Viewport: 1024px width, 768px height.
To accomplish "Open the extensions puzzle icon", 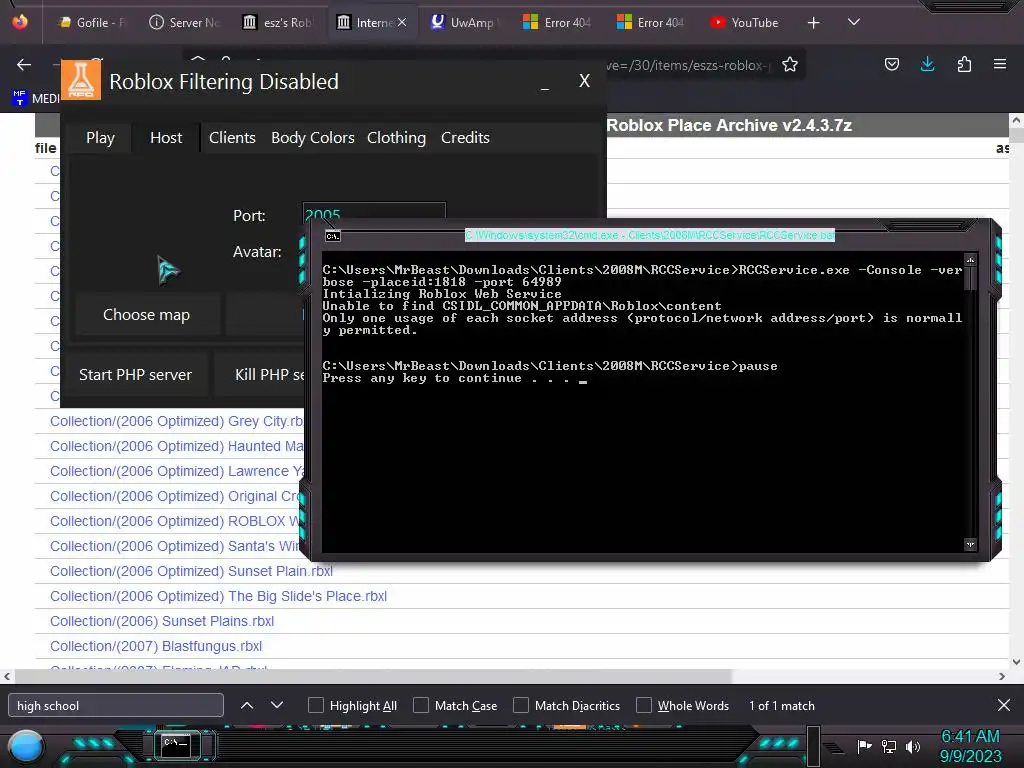I will click(x=964, y=64).
